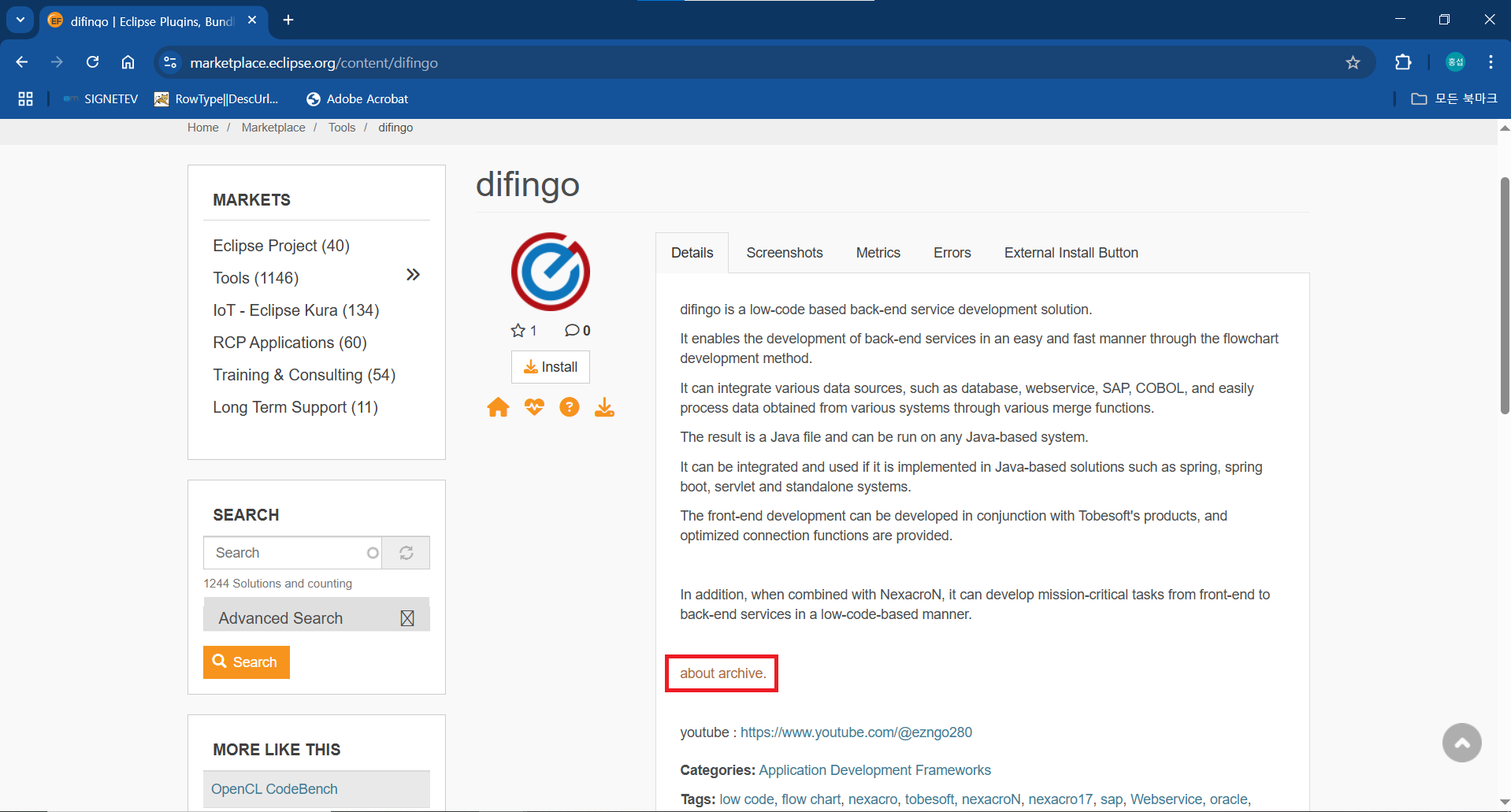Click the page vertical scrollbar thumb
This screenshot has height=812, width=1511.
point(1504,295)
